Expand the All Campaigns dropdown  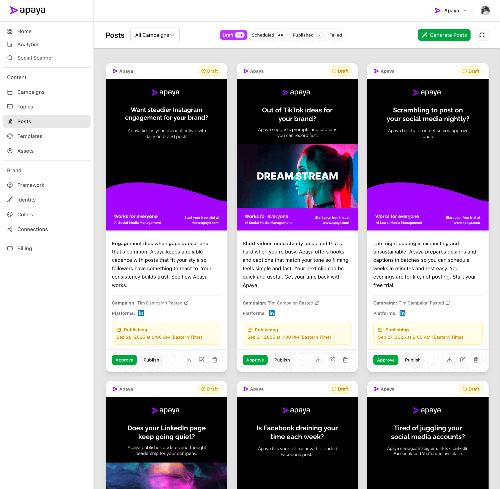(x=155, y=35)
